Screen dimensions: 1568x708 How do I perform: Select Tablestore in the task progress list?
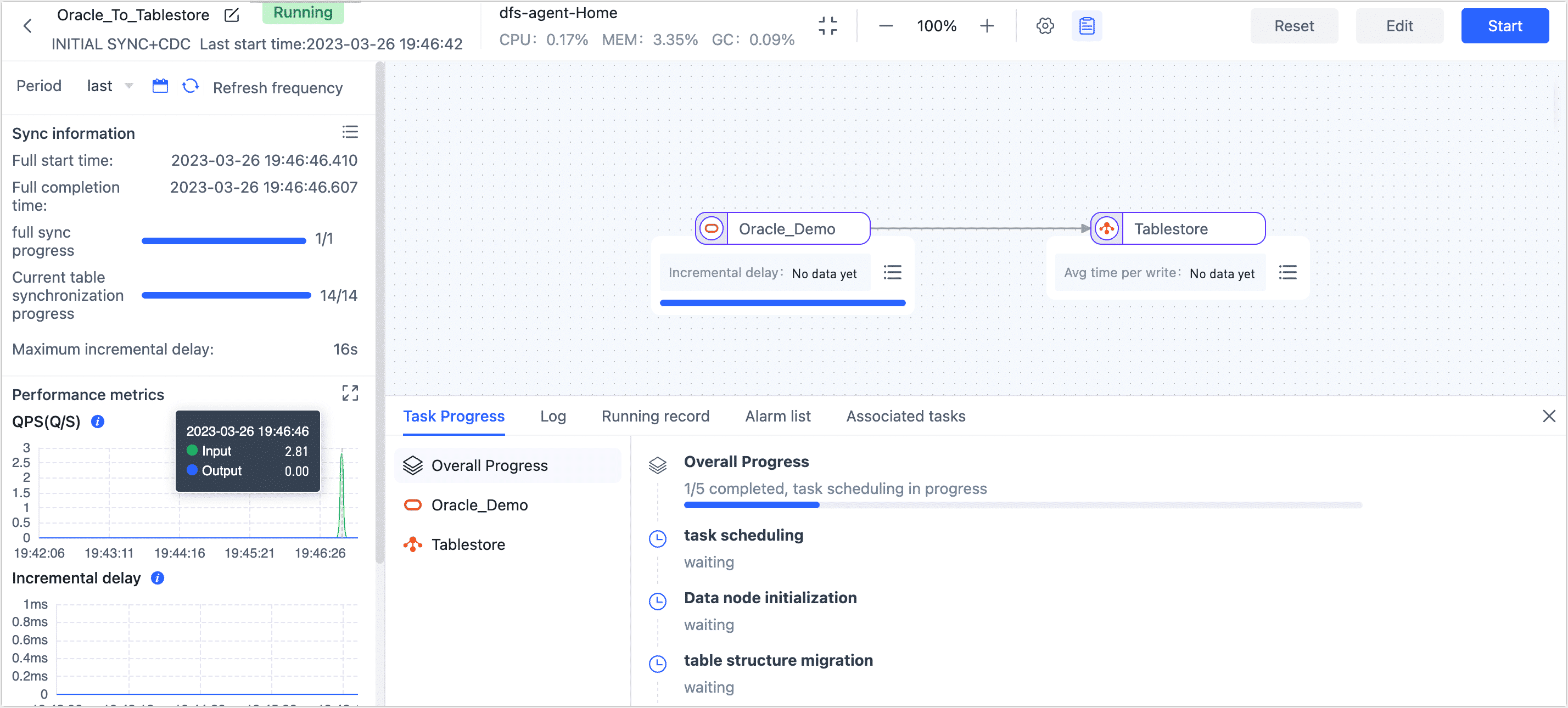click(467, 544)
